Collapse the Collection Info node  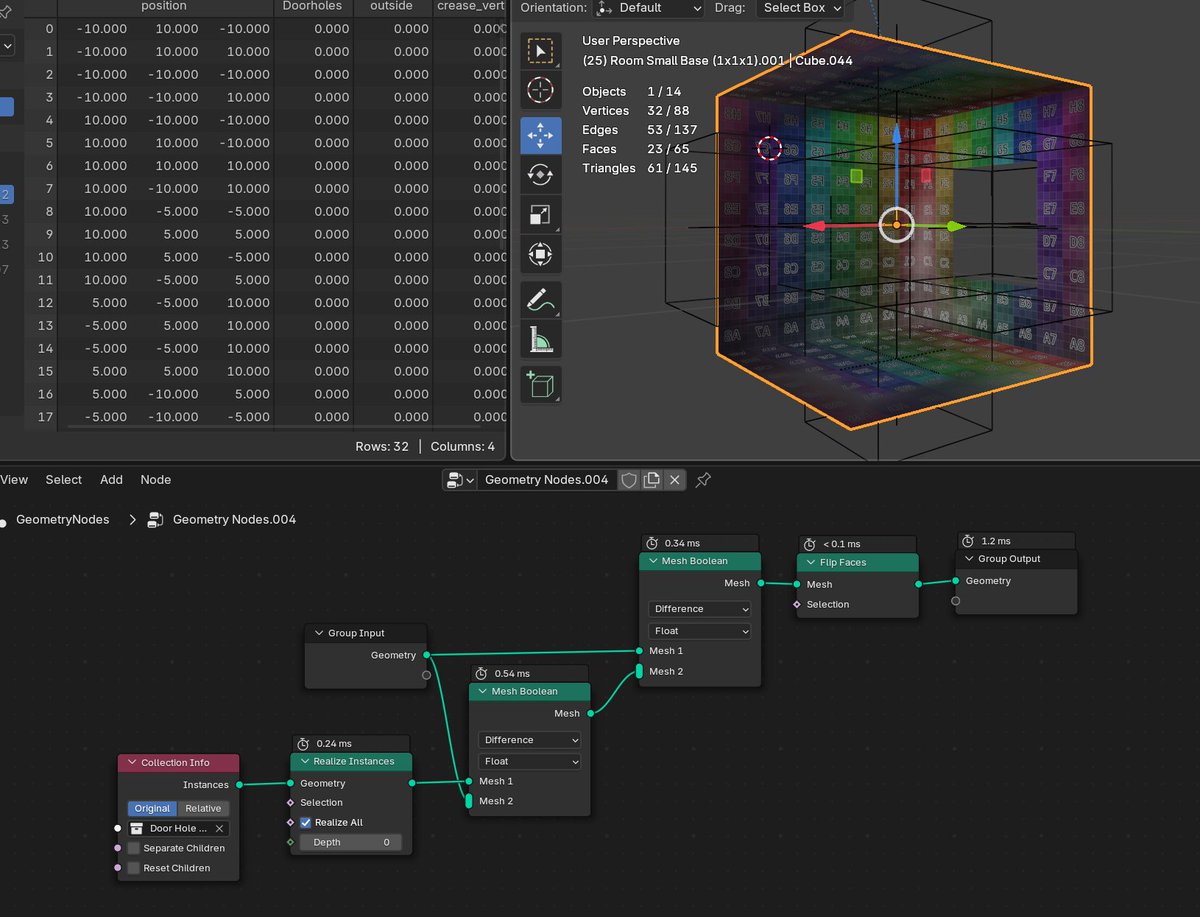[x=132, y=762]
